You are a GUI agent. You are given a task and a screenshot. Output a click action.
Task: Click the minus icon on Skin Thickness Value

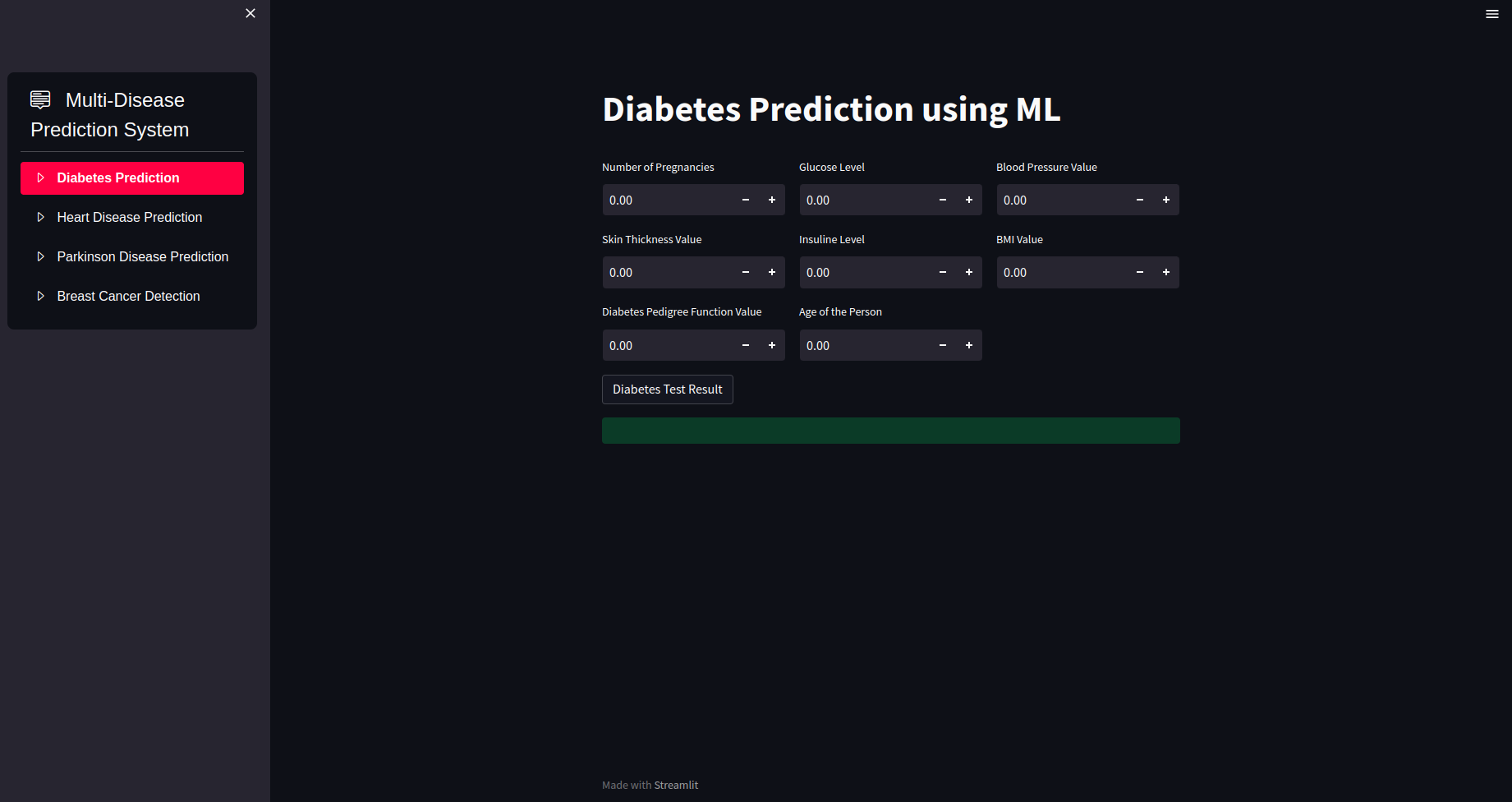tap(745, 272)
